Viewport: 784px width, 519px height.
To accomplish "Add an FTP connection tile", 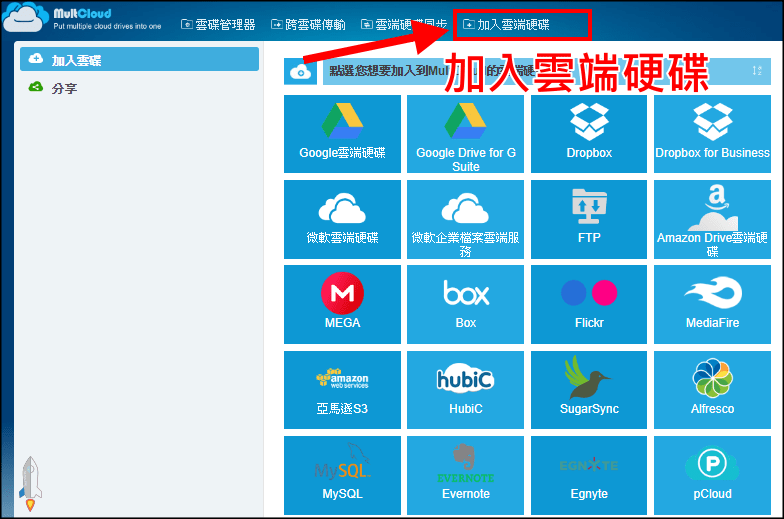I will [588, 220].
